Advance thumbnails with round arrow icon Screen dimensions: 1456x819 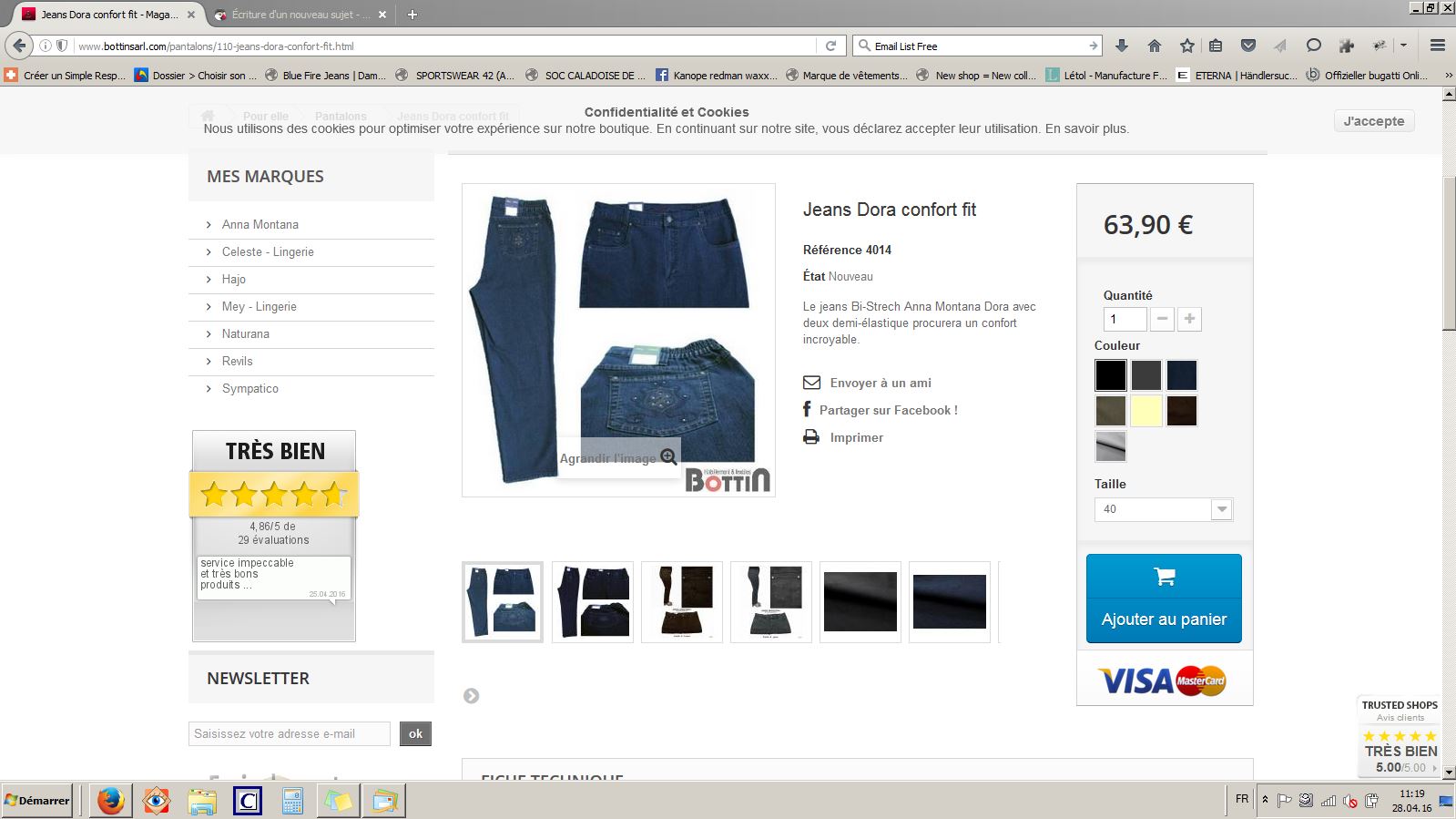[471, 696]
